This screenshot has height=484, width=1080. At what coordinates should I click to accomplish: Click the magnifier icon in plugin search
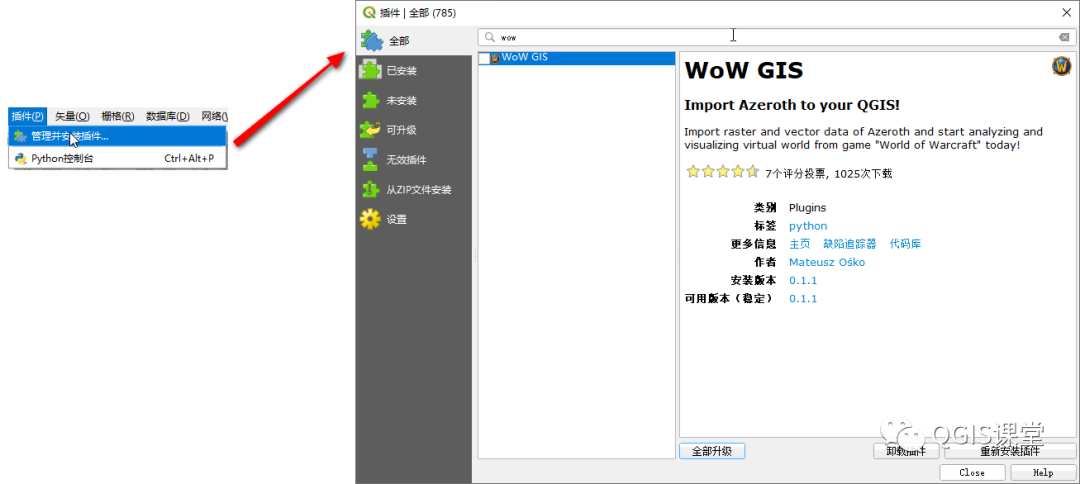490,37
